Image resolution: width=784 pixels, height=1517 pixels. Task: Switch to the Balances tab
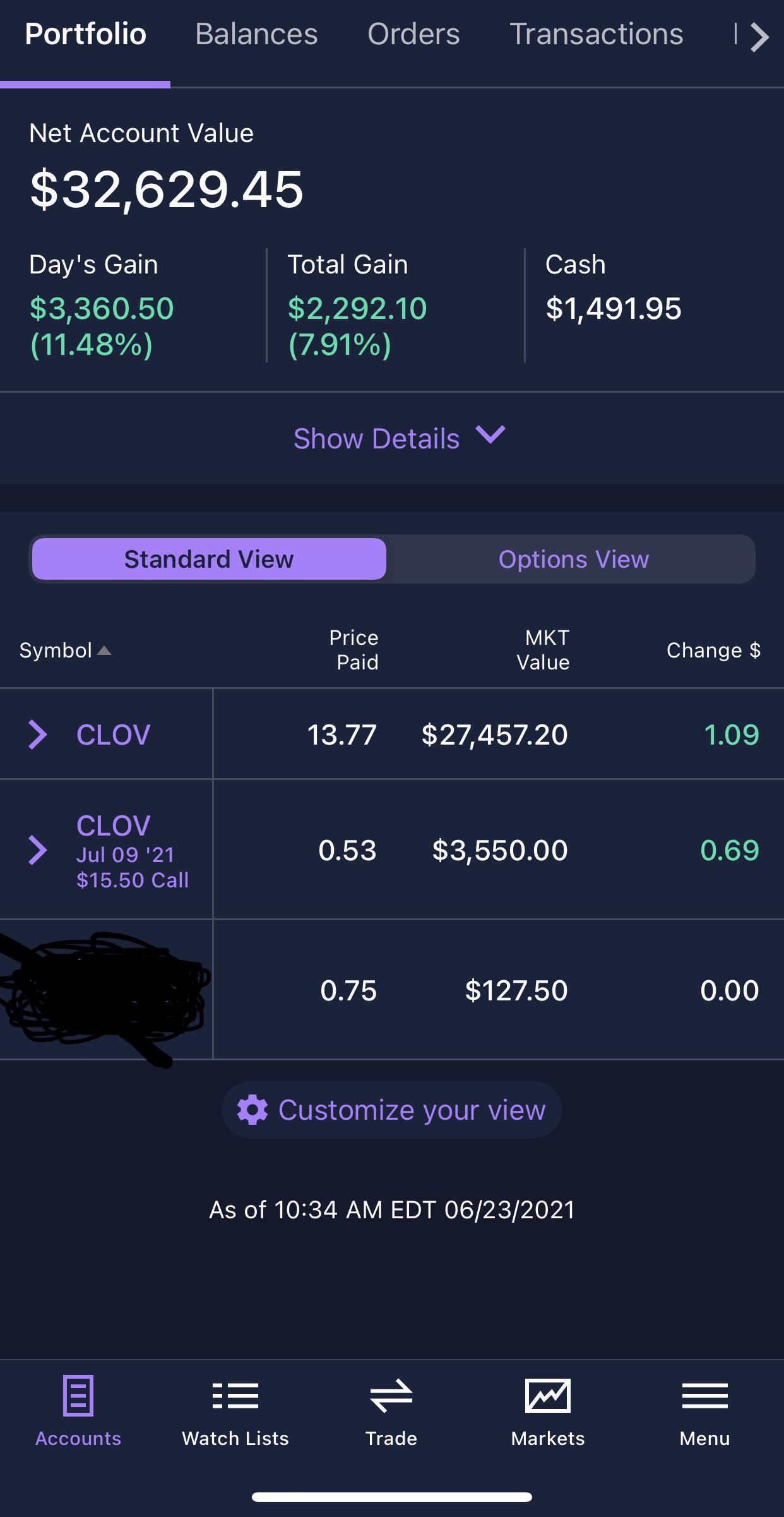tap(256, 35)
